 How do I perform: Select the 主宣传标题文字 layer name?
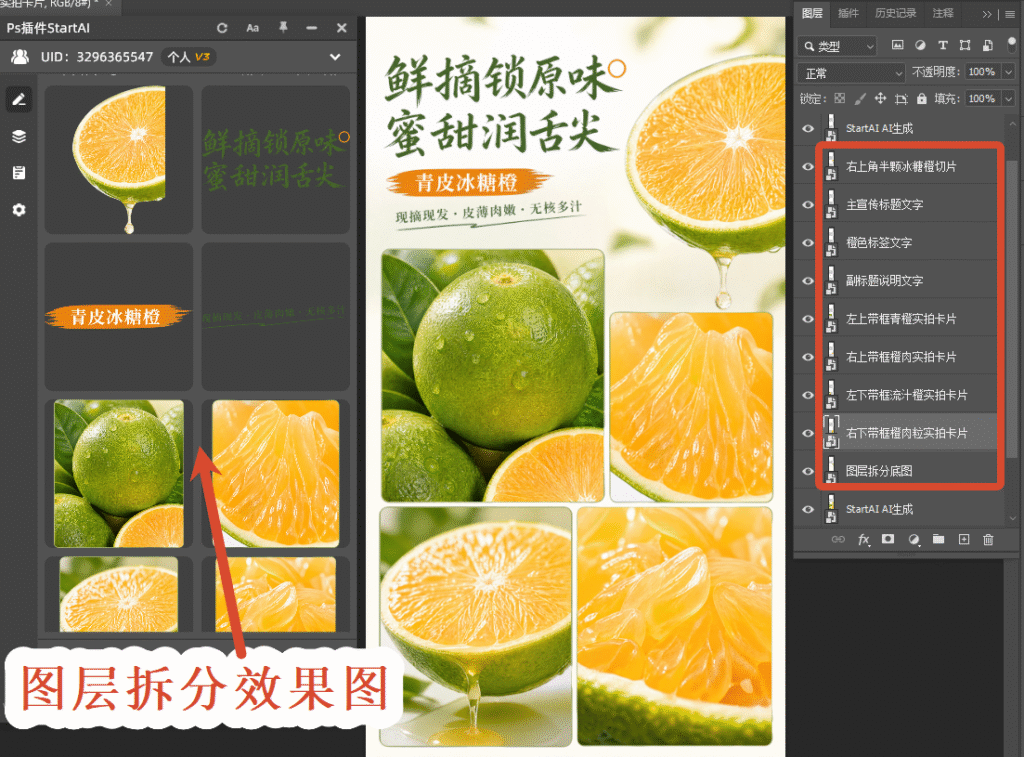coord(884,204)
